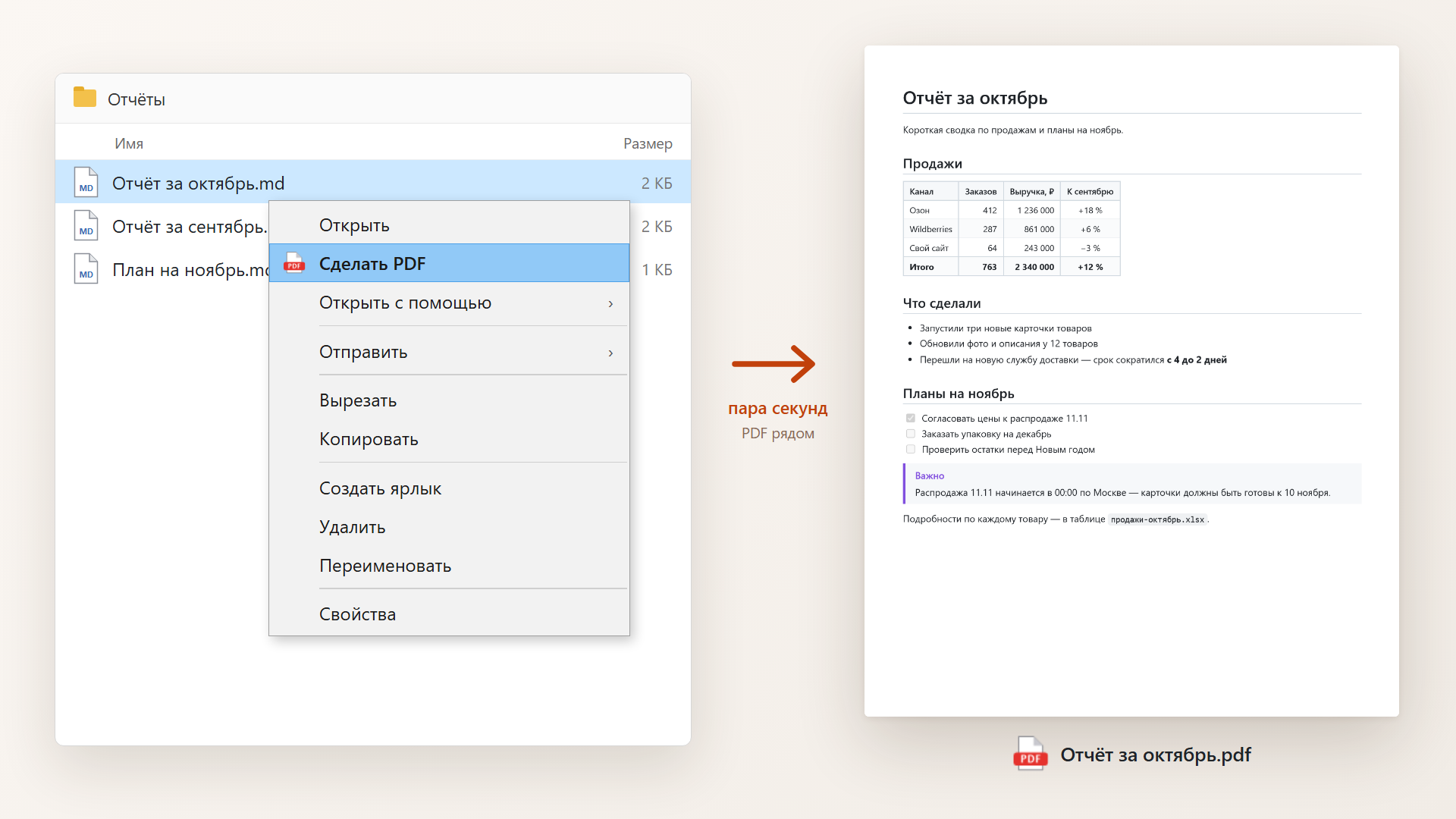The image size is (1456, 819).
Task: Open Свойства from the context menu
Action: pyautogui.click(x=449, y=614)
